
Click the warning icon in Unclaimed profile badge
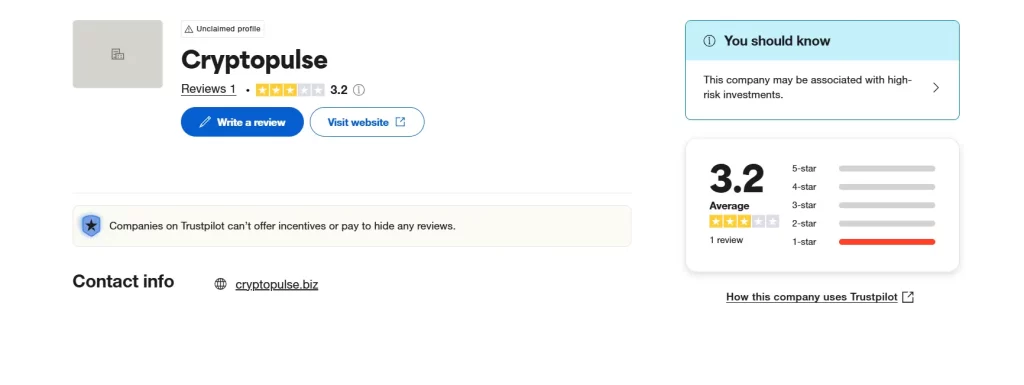click(x=189, y=29)
